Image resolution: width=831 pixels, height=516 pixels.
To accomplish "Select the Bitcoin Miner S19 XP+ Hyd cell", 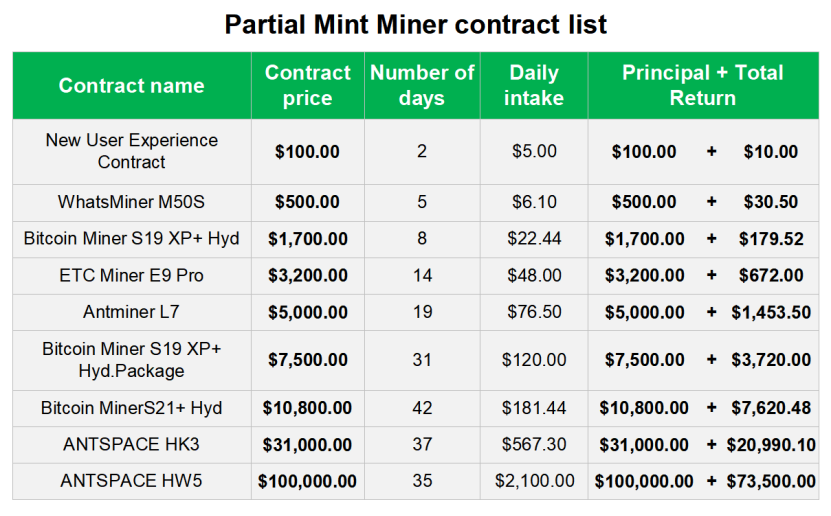I will click(131, 239).
